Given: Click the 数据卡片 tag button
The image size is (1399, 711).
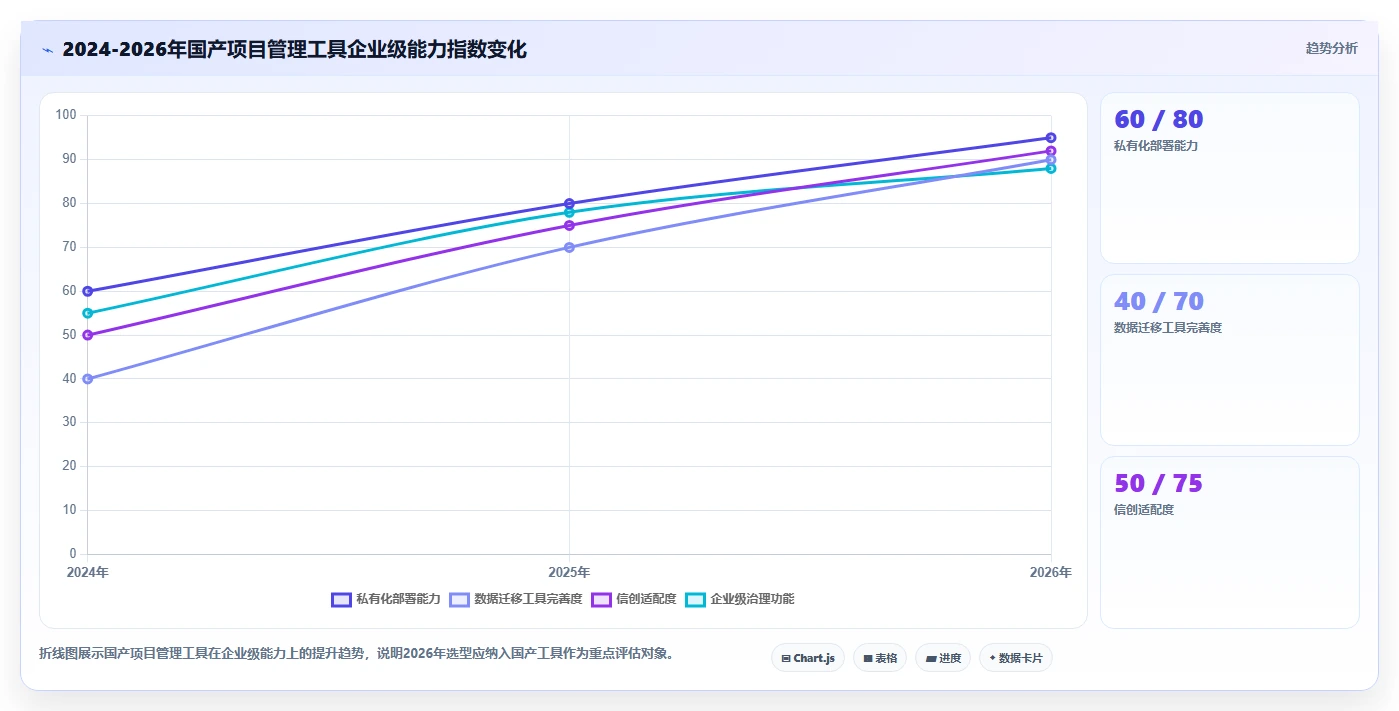Looking at the screenshot, I should click(x=1016, y=658).
